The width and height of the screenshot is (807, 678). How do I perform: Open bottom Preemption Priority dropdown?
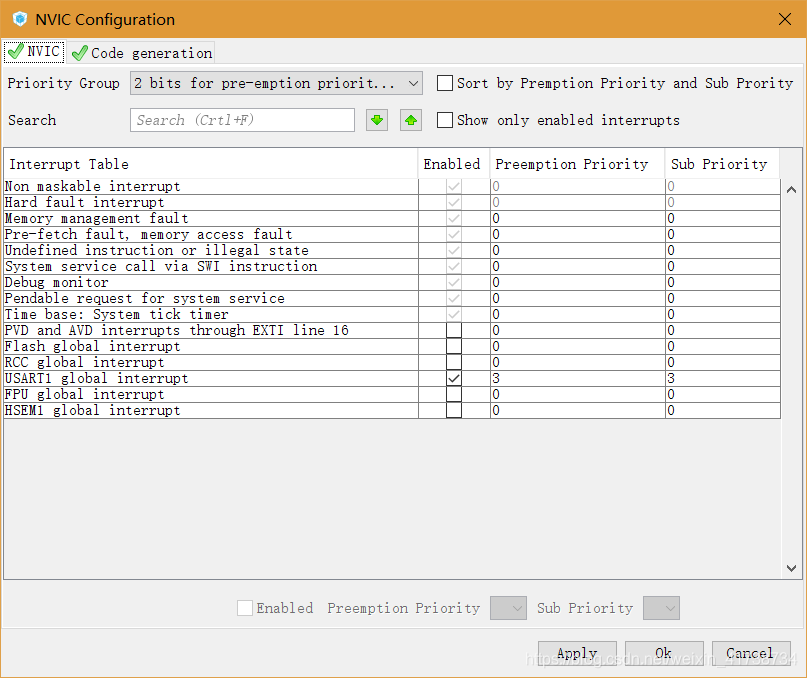508,608
